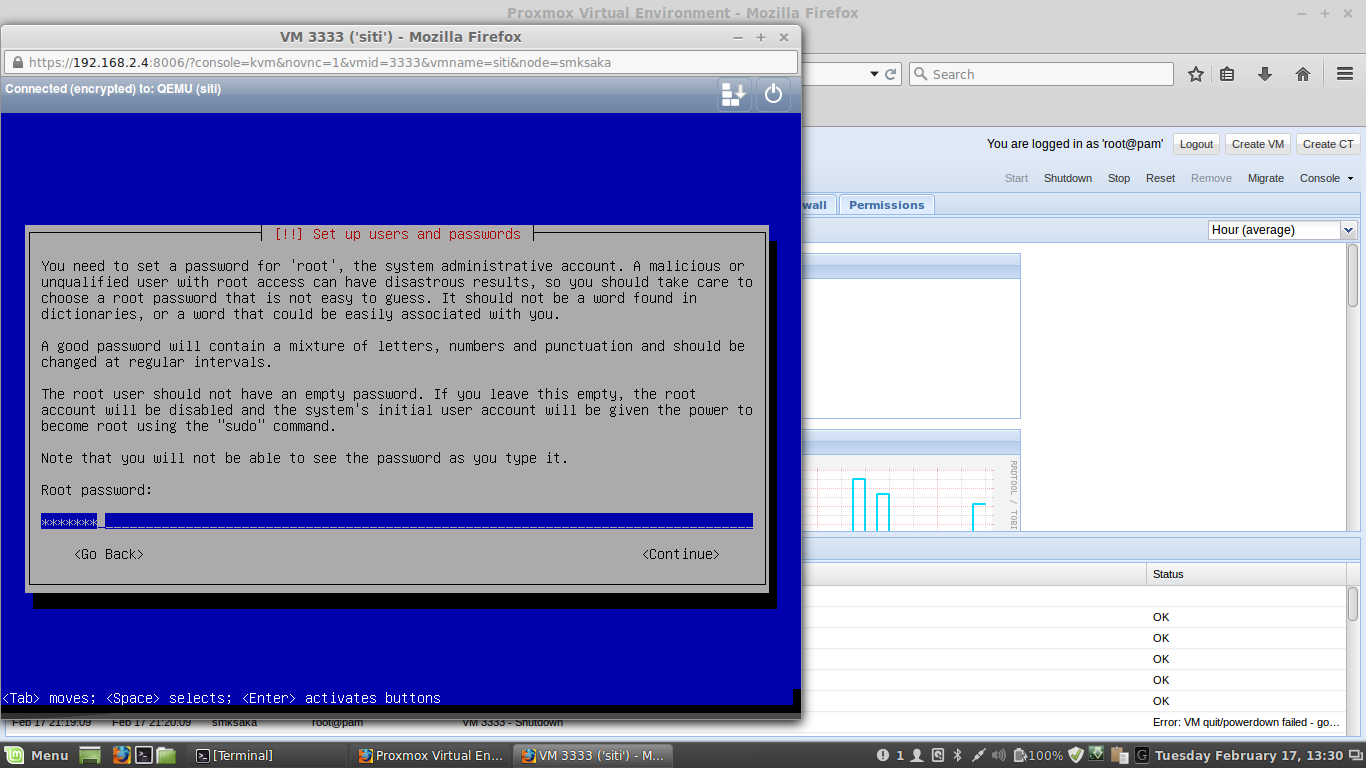Switch to Proxmox Virtual Environment taskbar window

tap(432, 755)
